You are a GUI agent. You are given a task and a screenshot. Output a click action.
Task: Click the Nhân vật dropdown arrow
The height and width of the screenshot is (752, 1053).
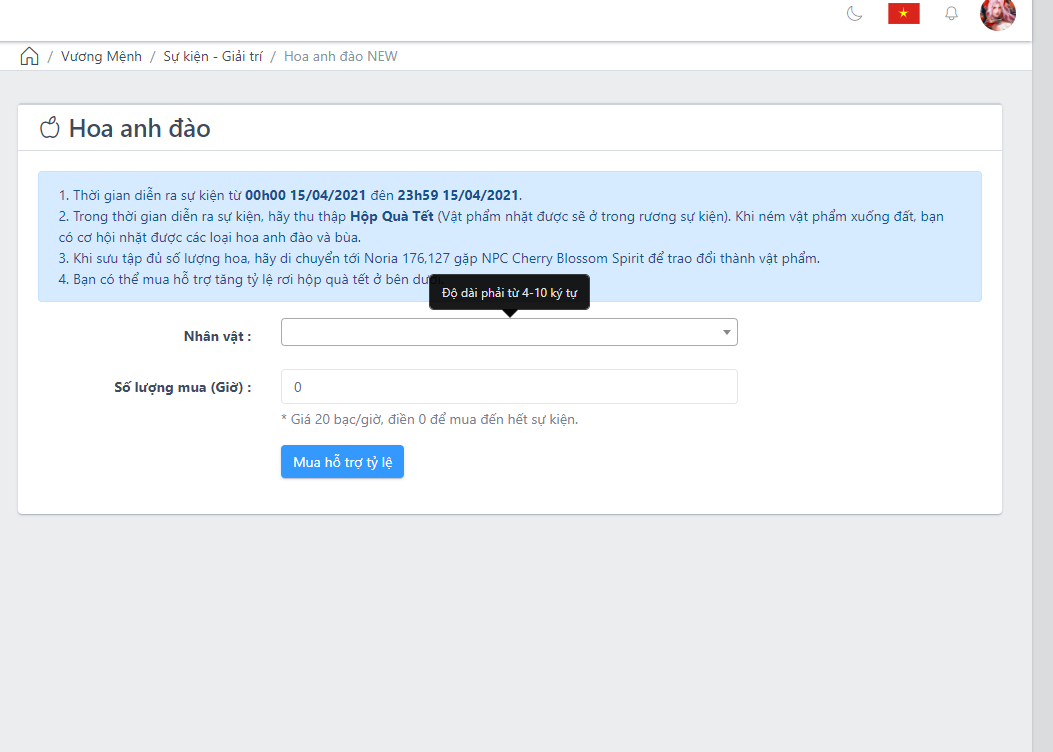(x=727, y=332)
